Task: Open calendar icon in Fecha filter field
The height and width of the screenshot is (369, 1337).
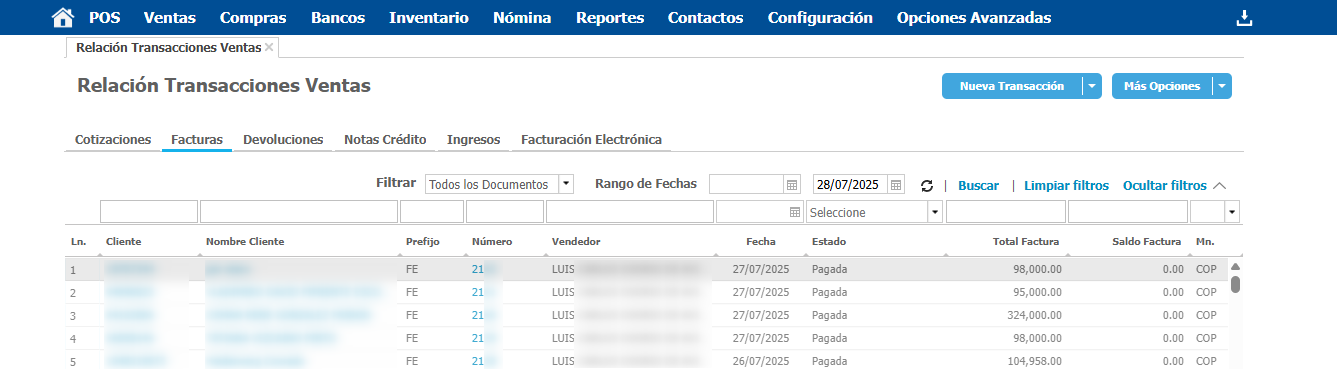Action: (x=795, y=212)
